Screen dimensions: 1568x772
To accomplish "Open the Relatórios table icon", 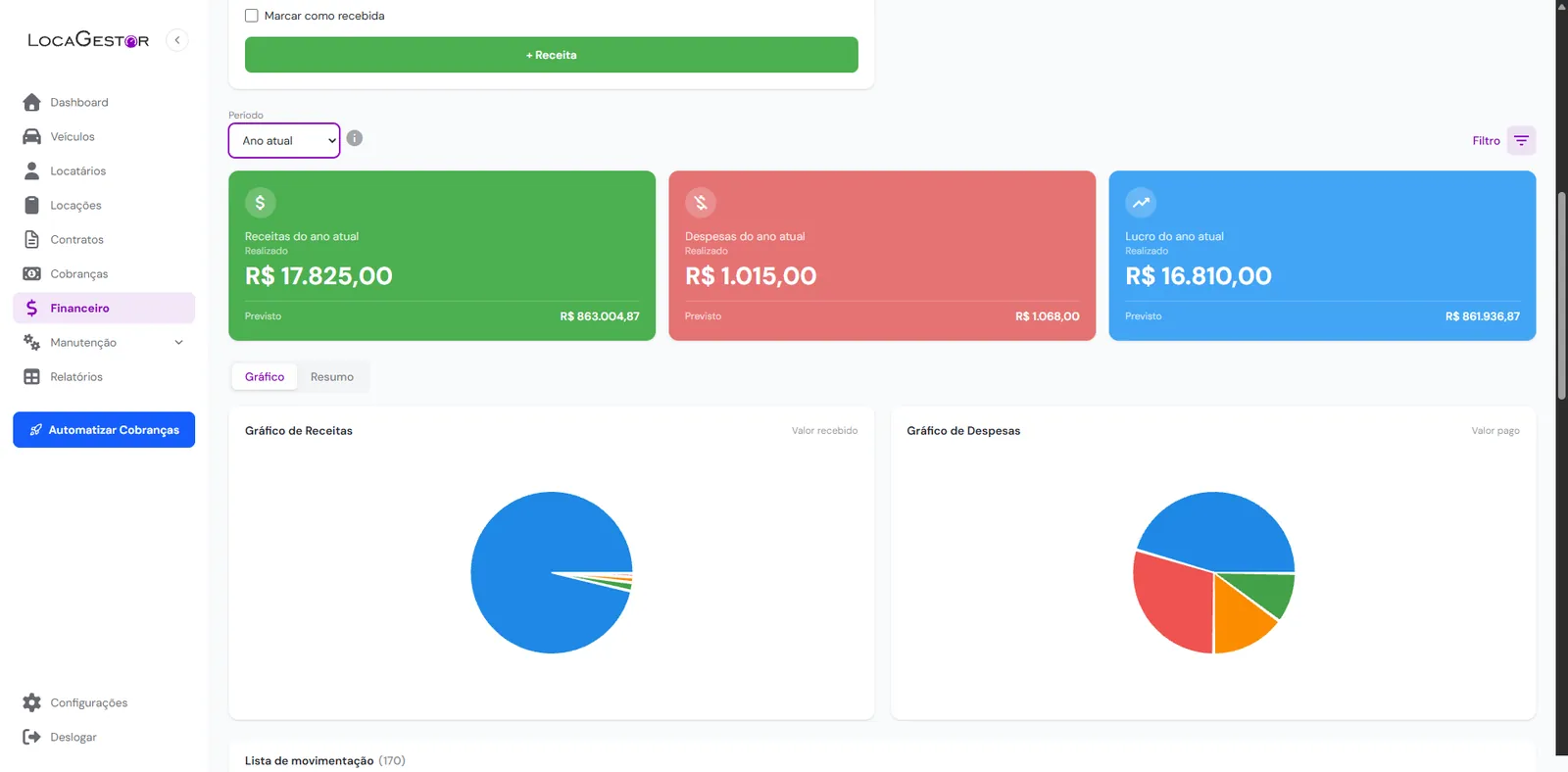I will 31,377.
